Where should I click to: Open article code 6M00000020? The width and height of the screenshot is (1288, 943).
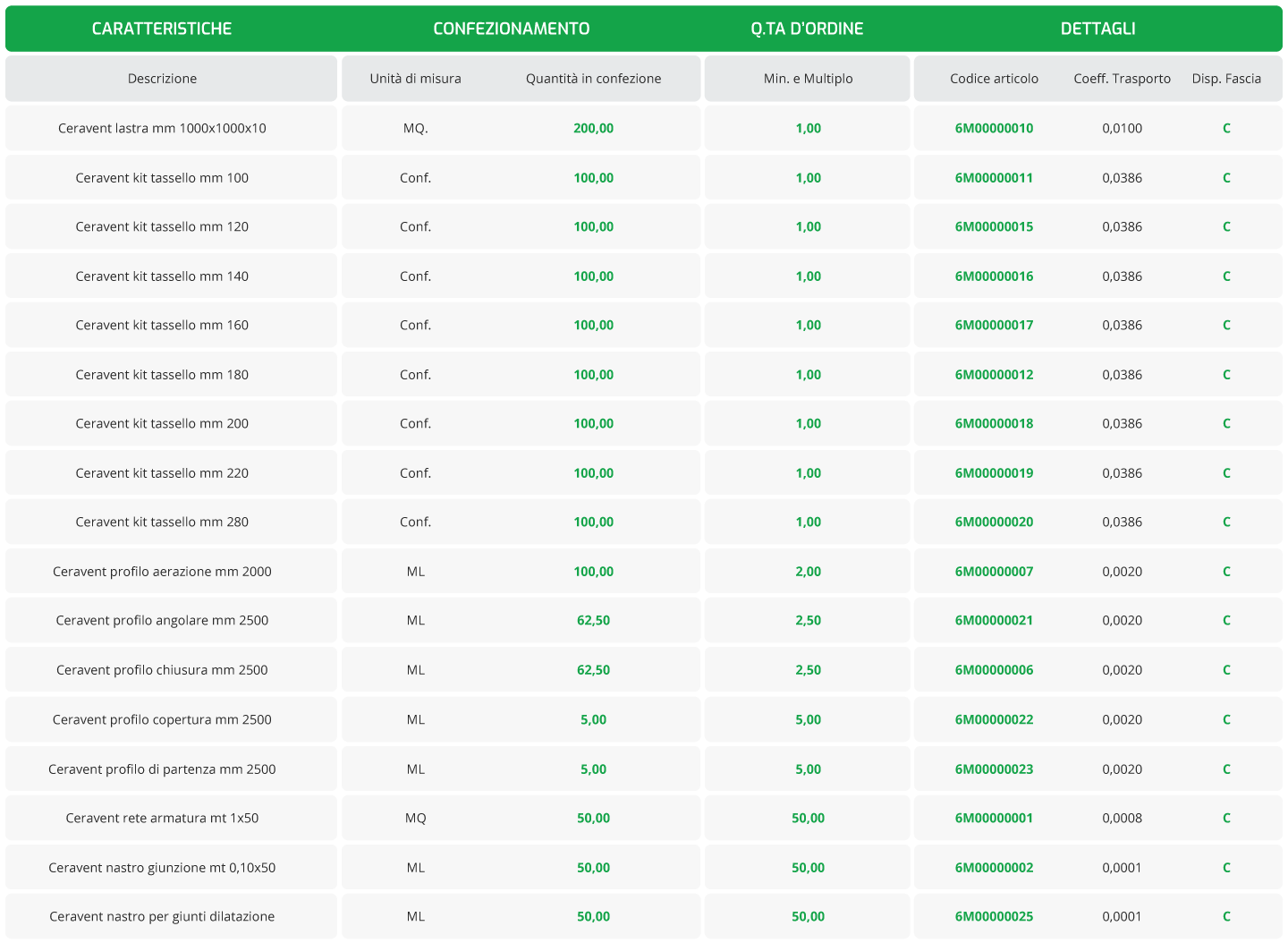tap(995, 522)
